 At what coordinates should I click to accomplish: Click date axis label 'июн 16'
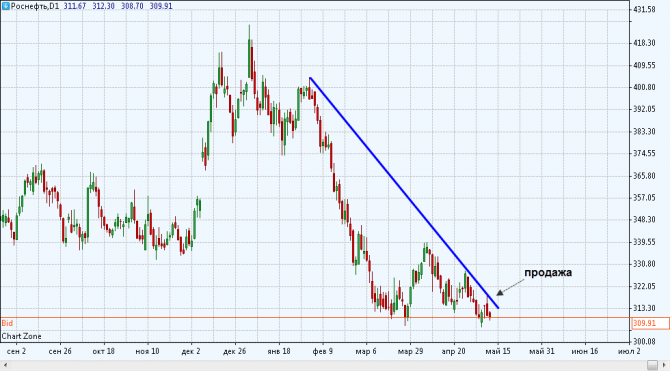pos(585,351)
